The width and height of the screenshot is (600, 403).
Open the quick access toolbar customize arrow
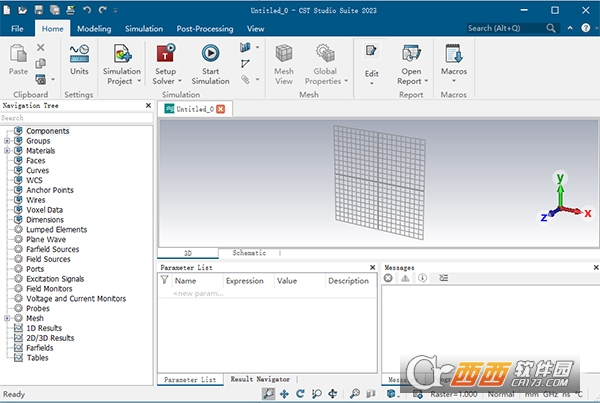115,10
